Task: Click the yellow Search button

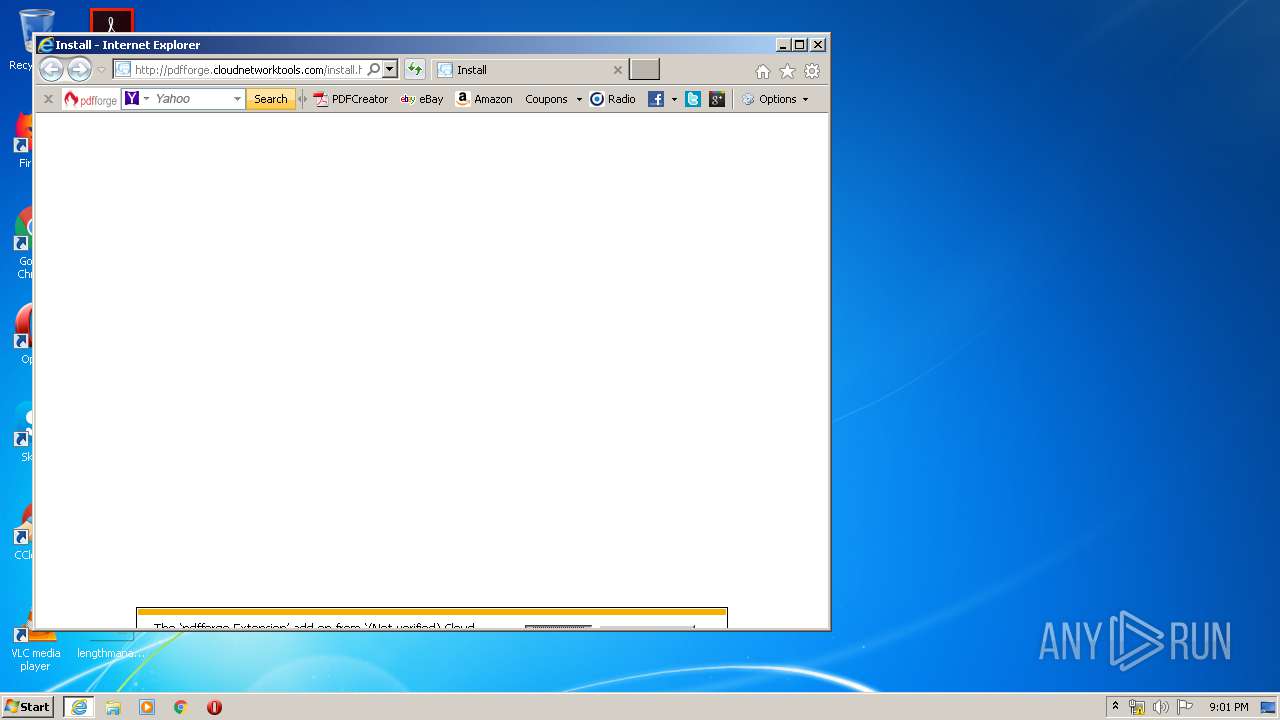Action: 270,99
